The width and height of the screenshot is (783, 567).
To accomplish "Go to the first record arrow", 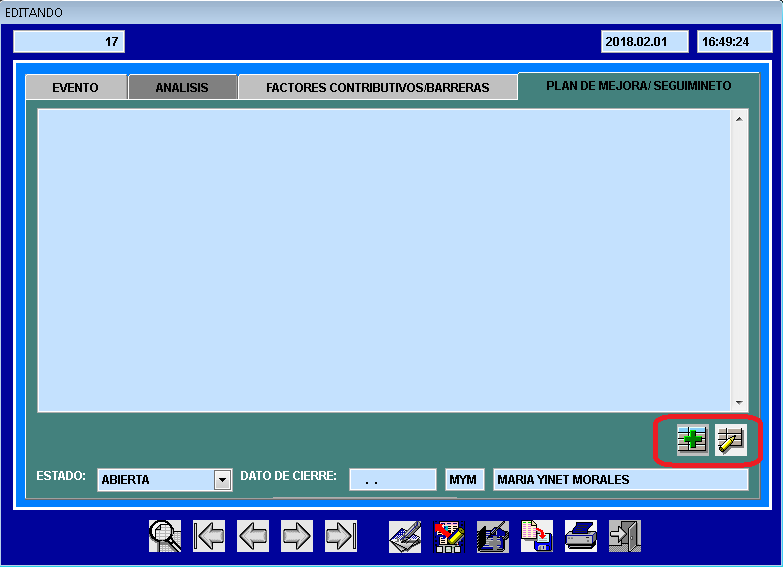I will tap(209, 536).
